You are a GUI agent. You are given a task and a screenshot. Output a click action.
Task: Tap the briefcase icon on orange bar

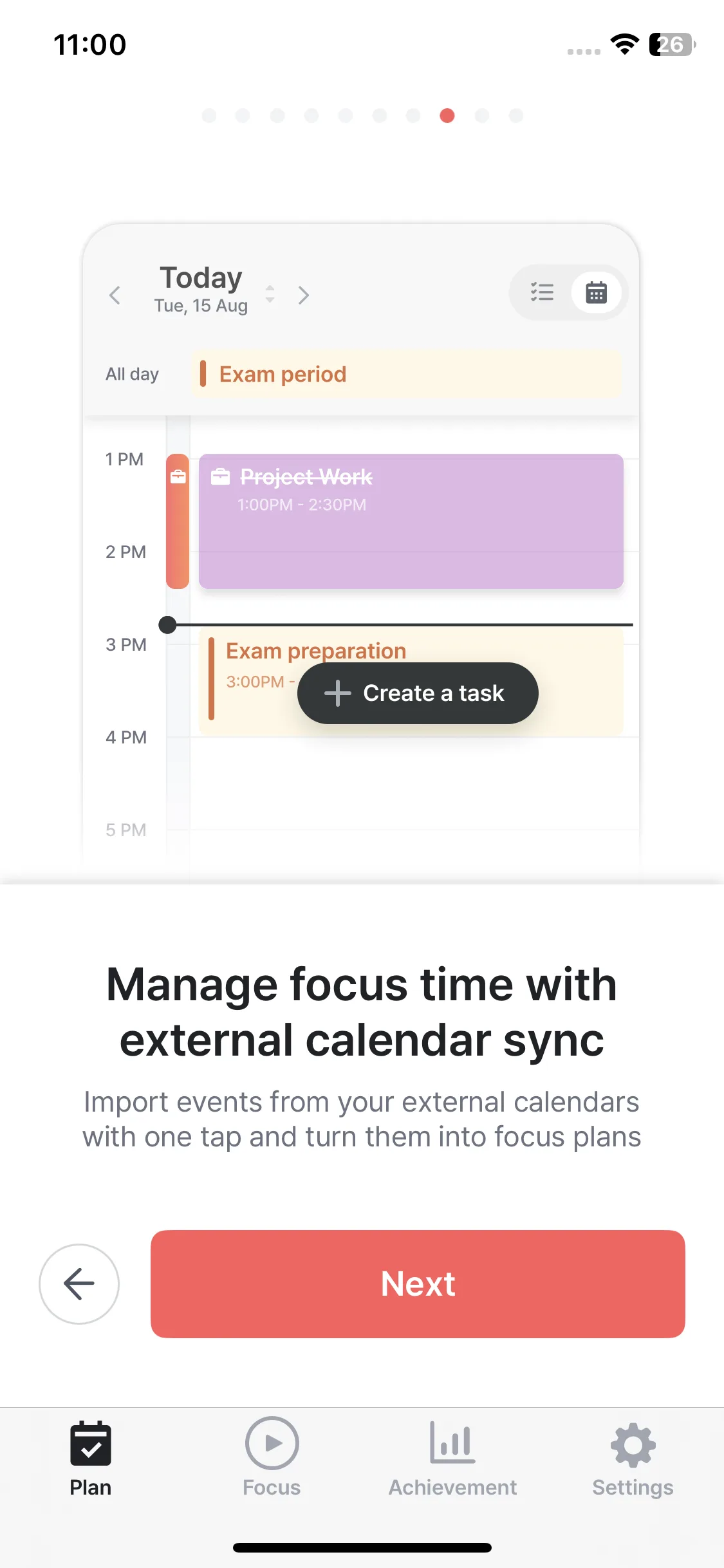coord(178,477)
